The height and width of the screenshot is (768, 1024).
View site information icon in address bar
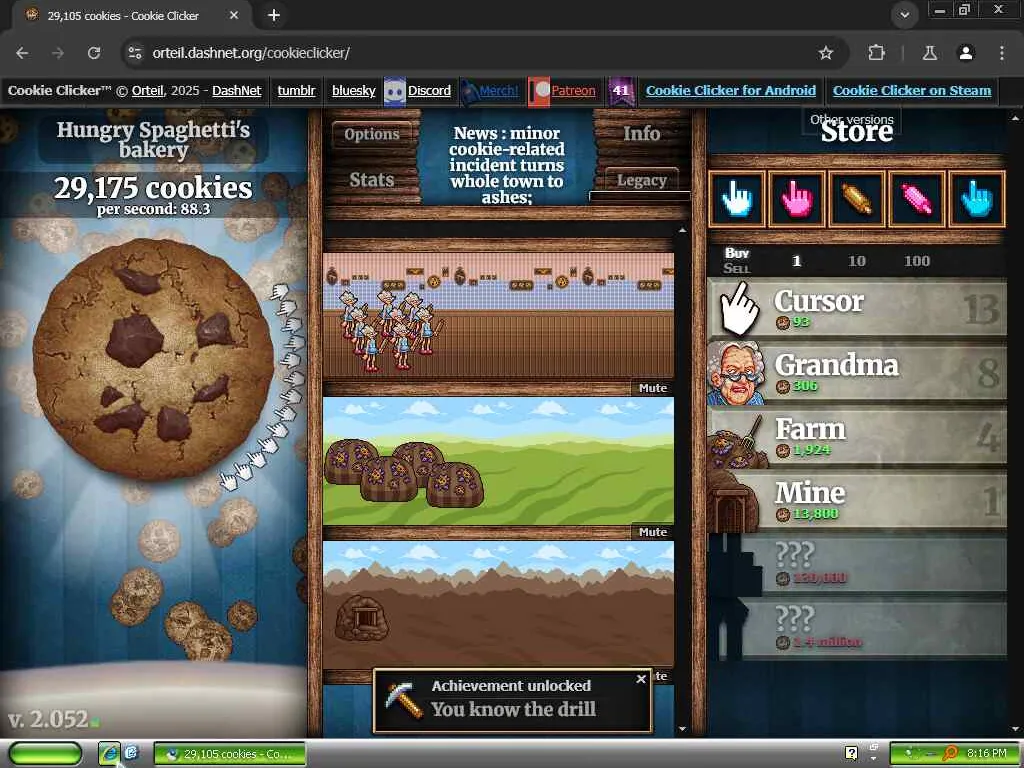[135, 53]
